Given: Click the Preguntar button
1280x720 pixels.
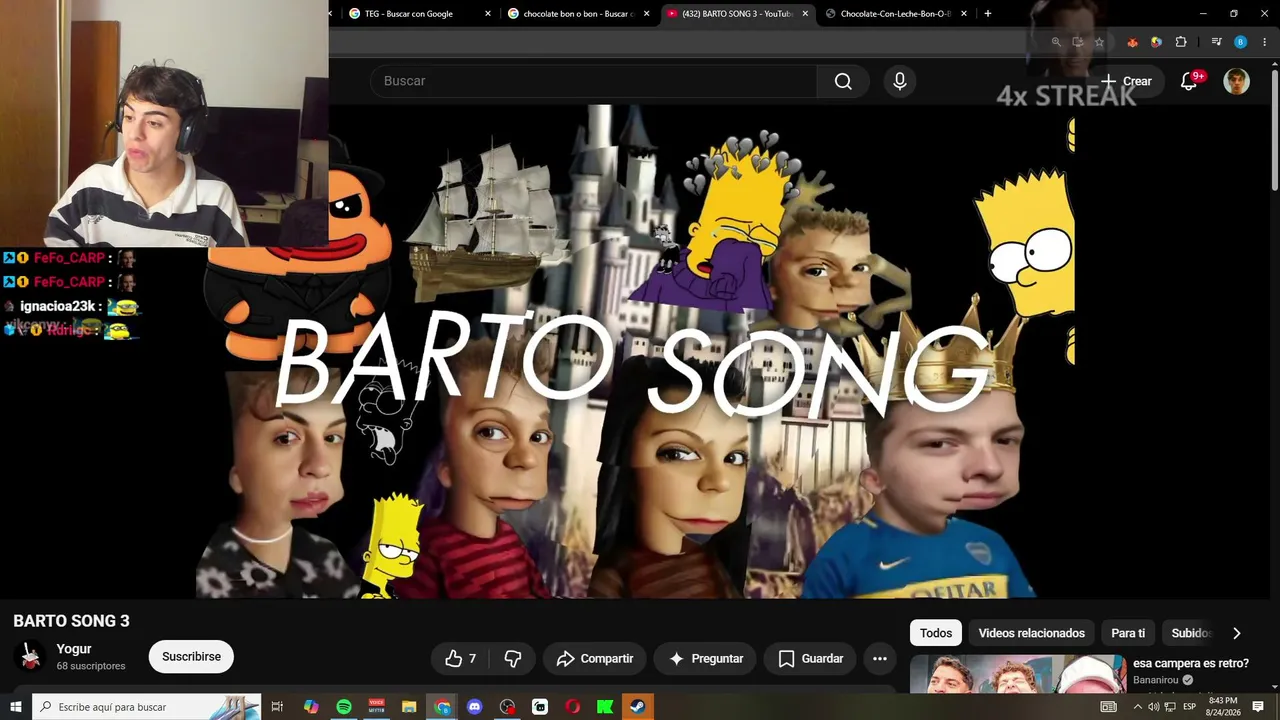Looking at the screenshot, I should (x=706, y=658).
